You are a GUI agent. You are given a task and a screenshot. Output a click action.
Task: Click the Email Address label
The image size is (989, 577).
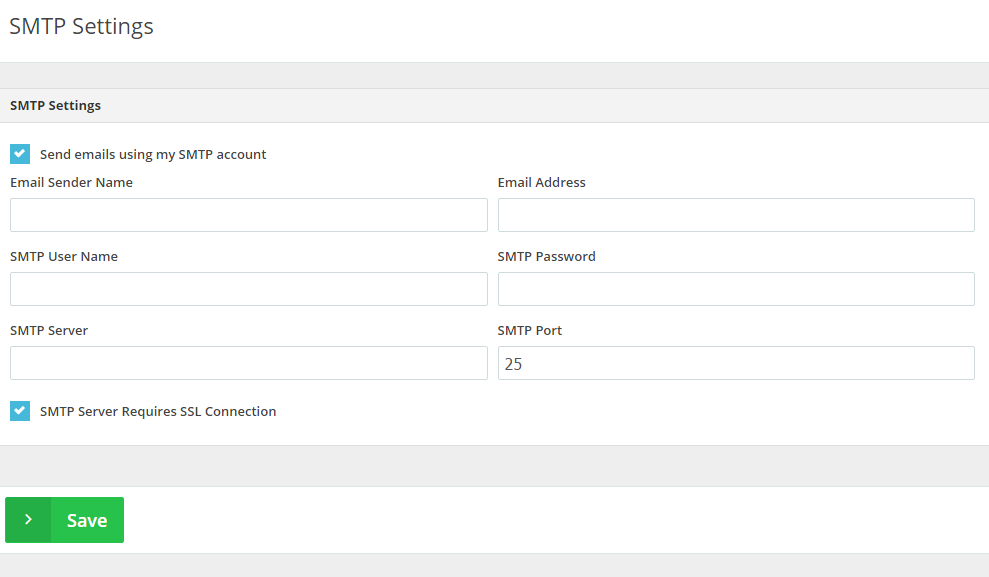(541, 182)
